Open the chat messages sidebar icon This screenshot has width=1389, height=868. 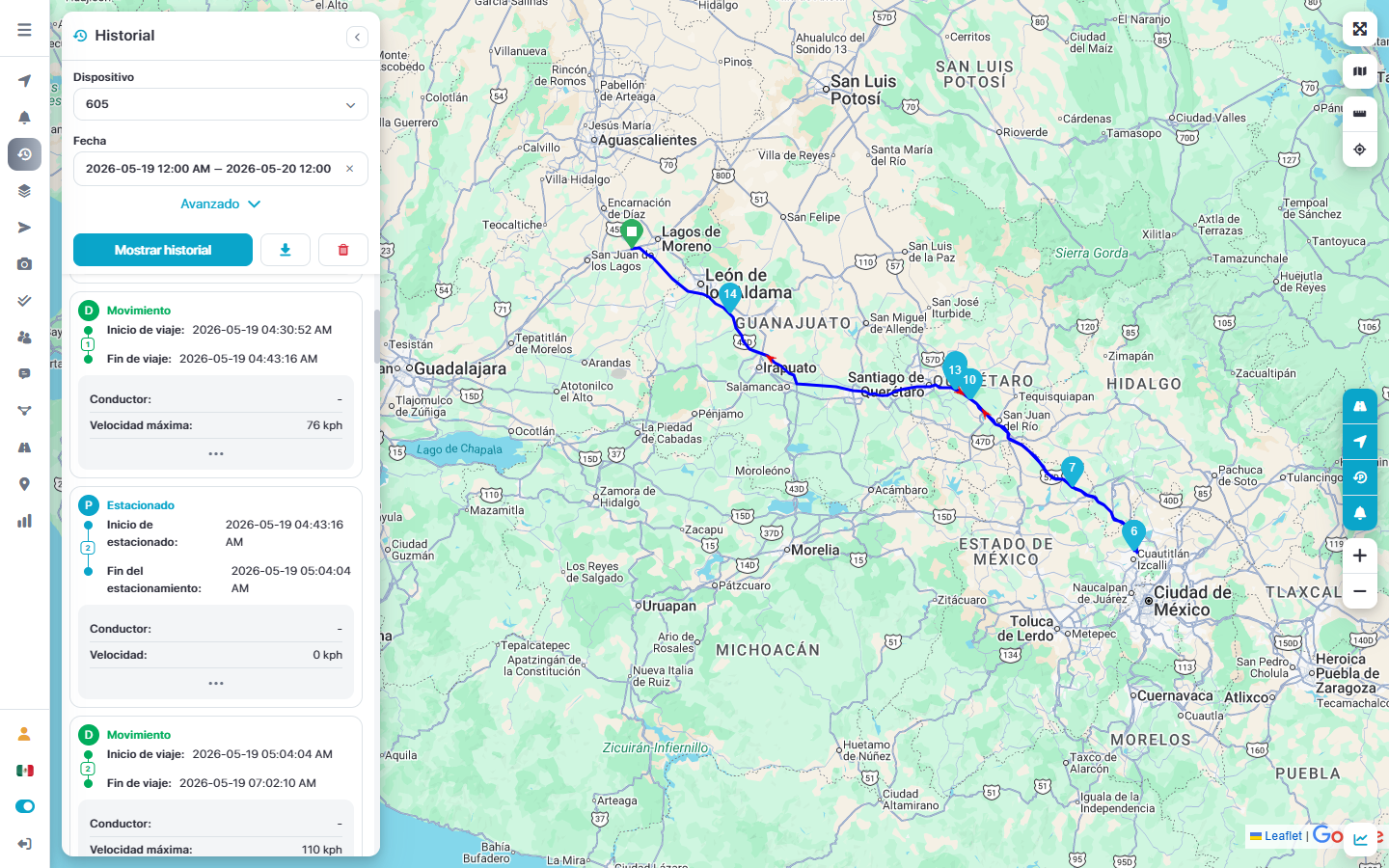click(24, 373)
